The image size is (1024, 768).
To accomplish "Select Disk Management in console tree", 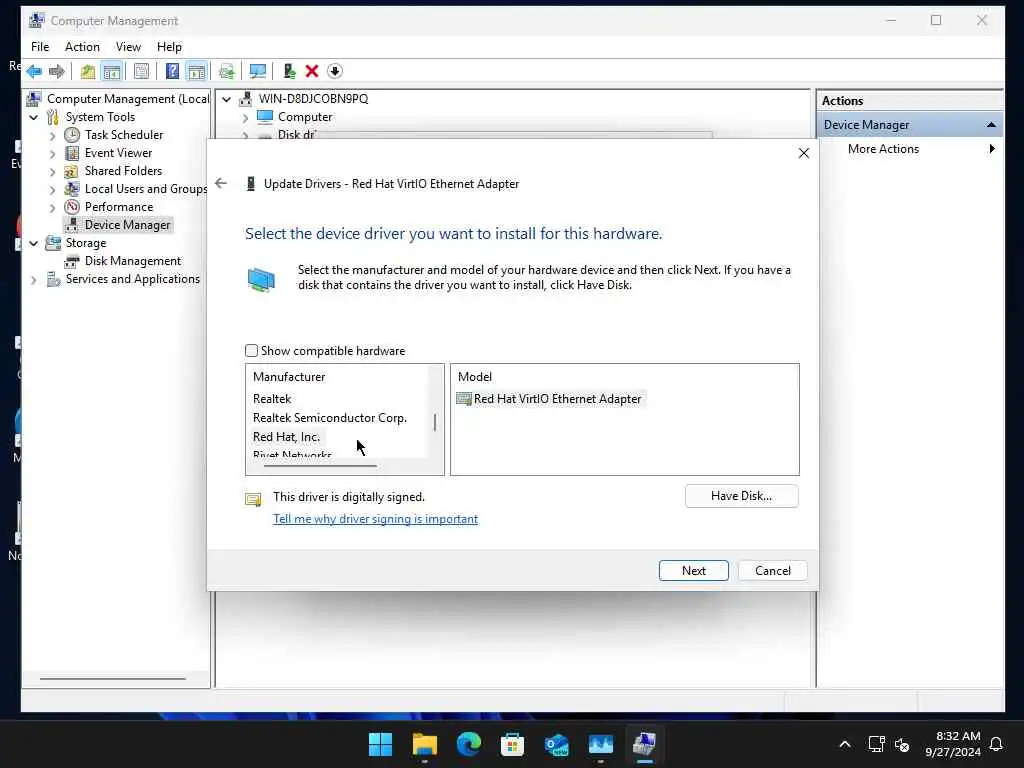I will [133, 261].
